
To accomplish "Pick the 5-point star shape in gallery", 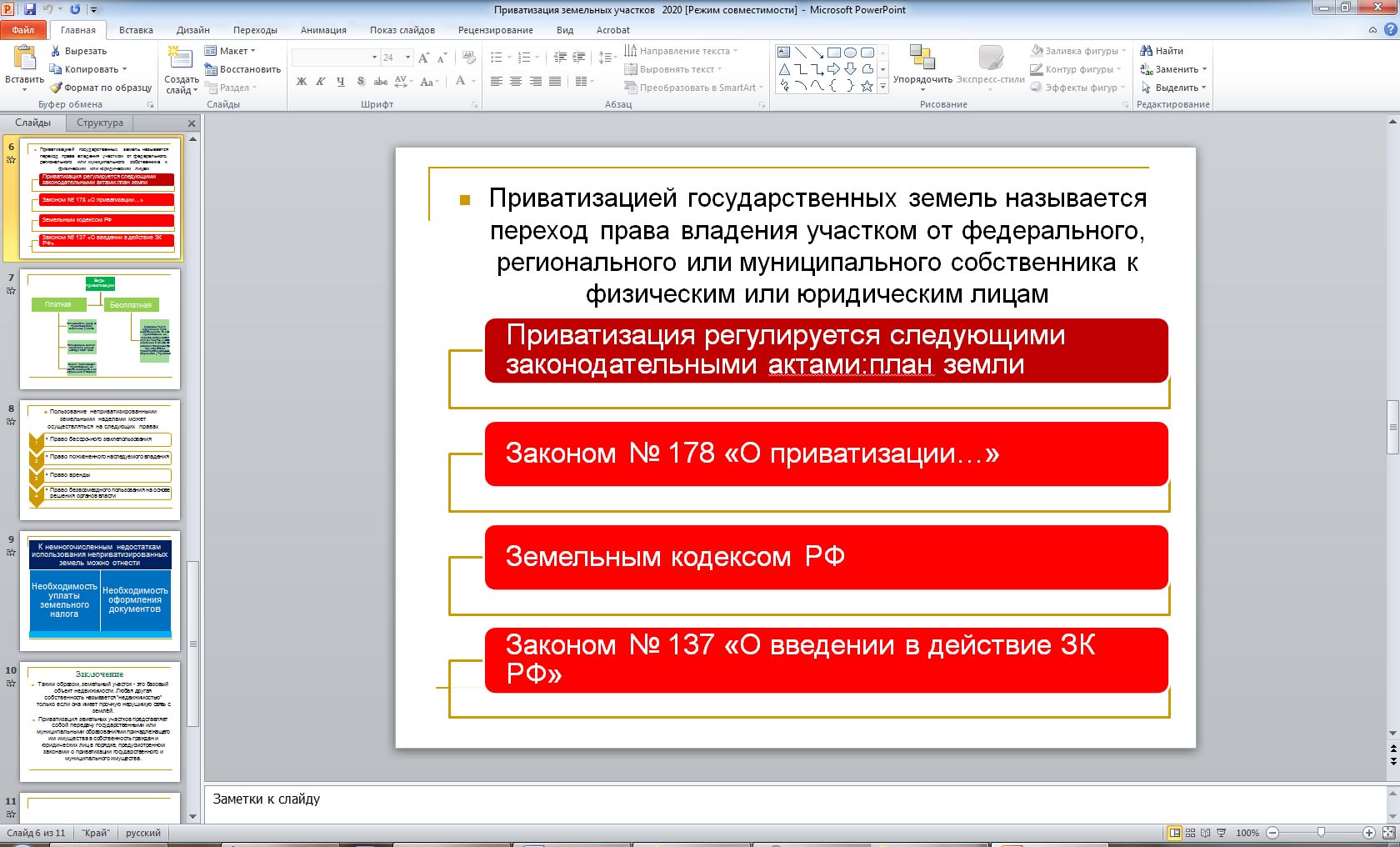I will point(867,86).
